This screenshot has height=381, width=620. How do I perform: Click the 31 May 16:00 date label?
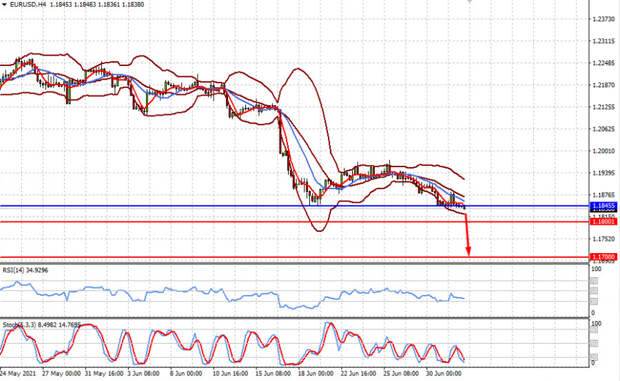(x=104, y=373)
